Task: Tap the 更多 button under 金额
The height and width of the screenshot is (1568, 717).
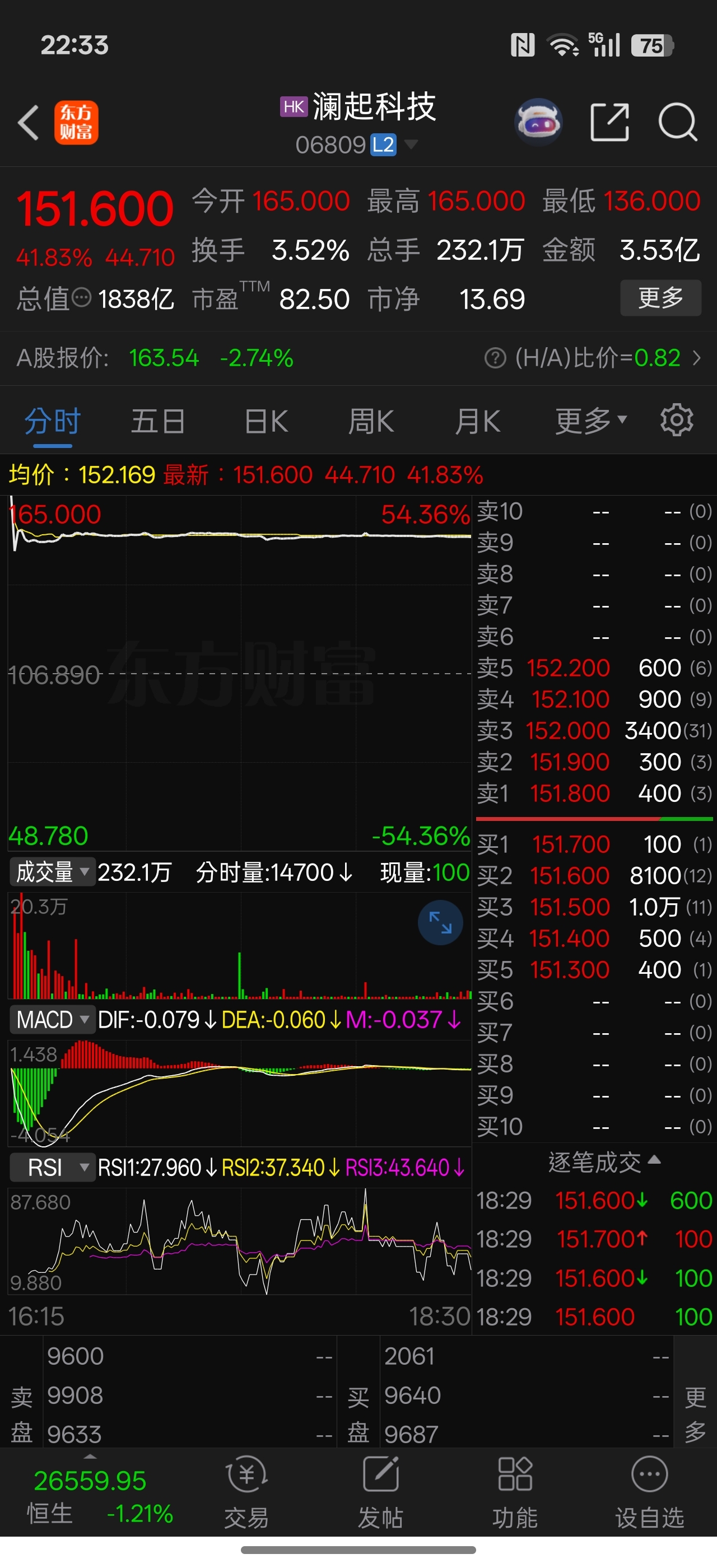Action: pos(660,298)
